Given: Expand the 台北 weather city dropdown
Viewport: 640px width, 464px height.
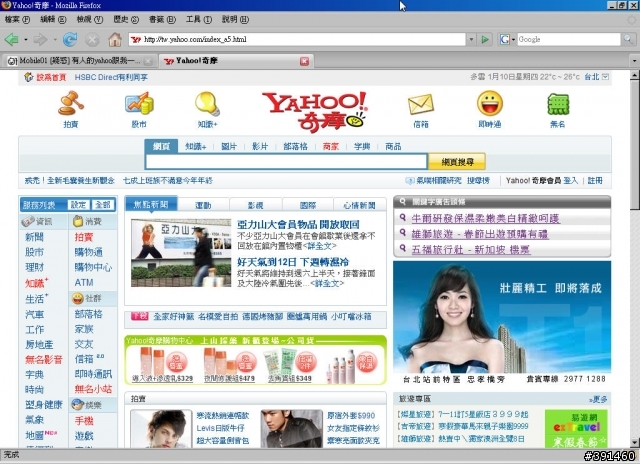Looking at the screenshot, I should coord(606,77).
